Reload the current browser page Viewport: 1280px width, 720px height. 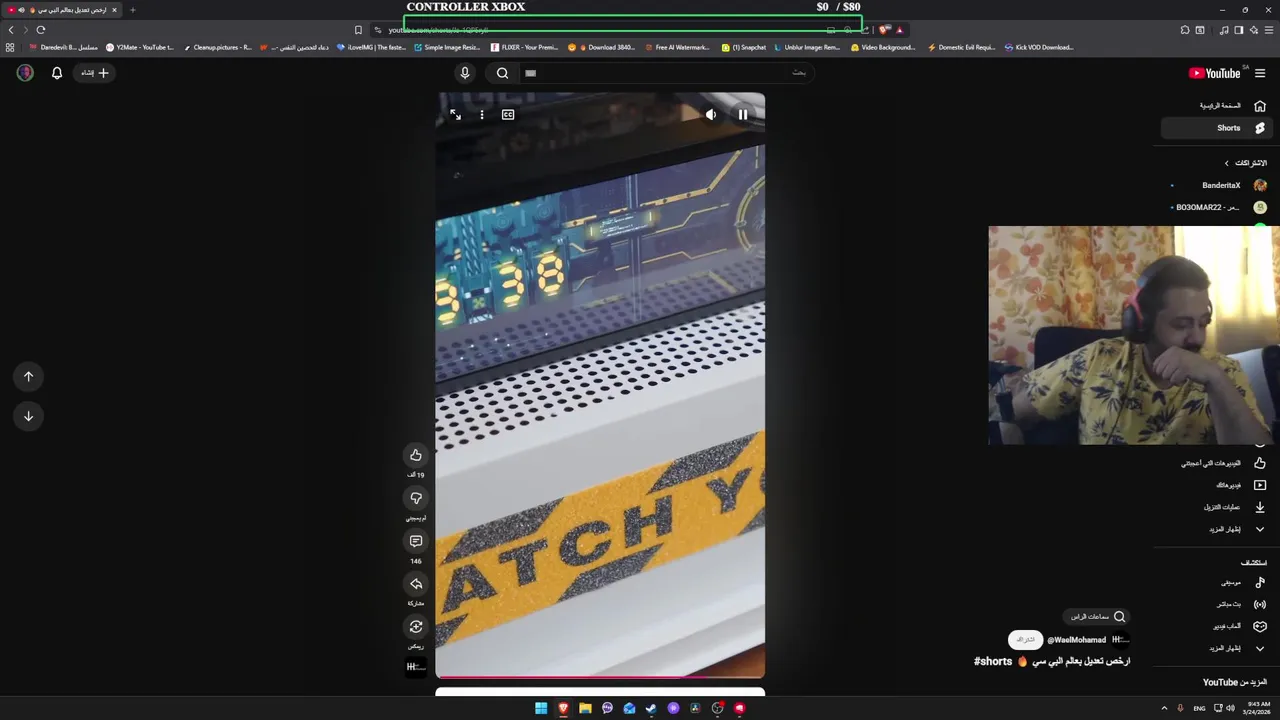[x=41, y=30]
